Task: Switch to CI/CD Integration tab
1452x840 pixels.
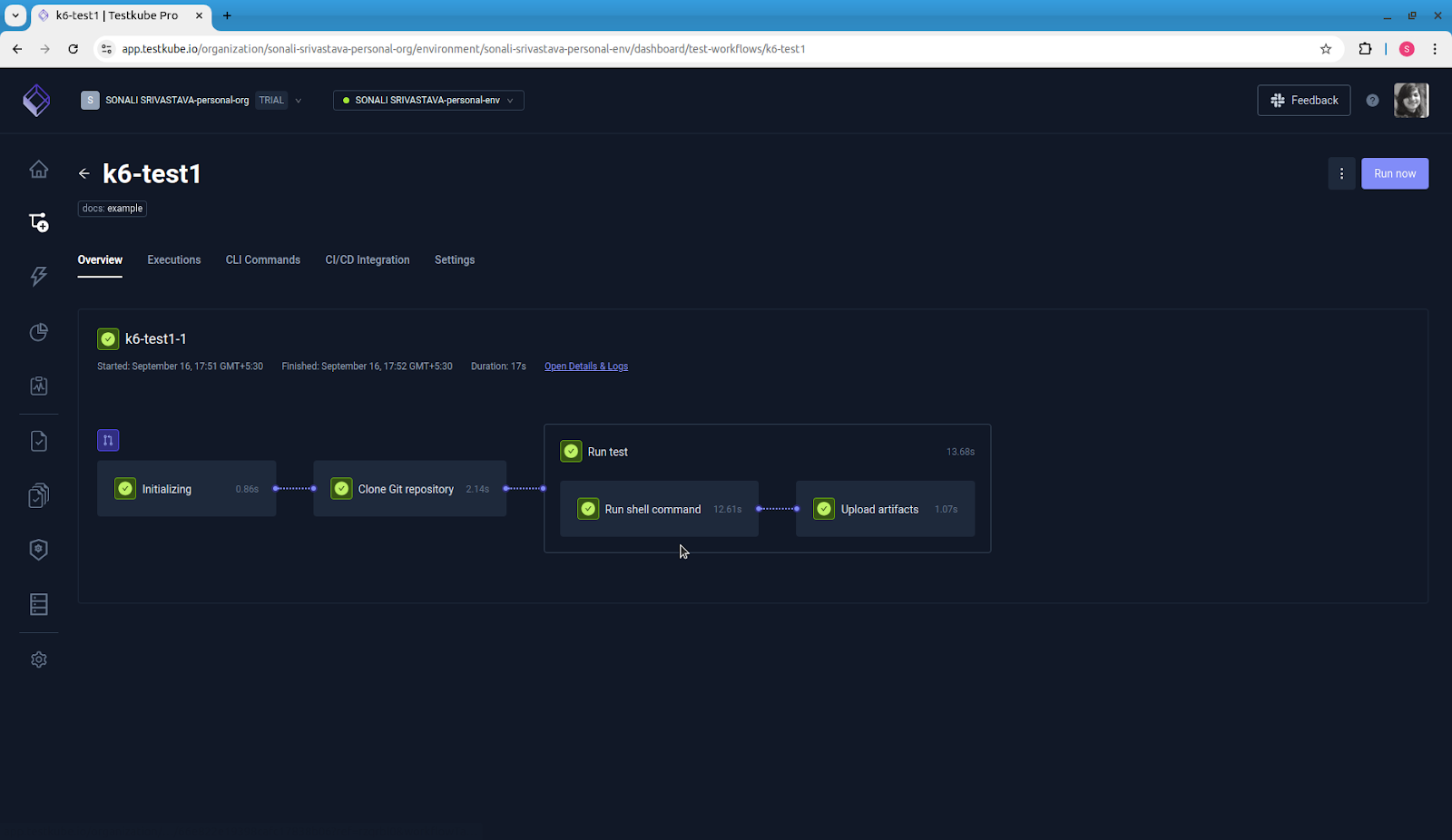Action: pos(368,259)
